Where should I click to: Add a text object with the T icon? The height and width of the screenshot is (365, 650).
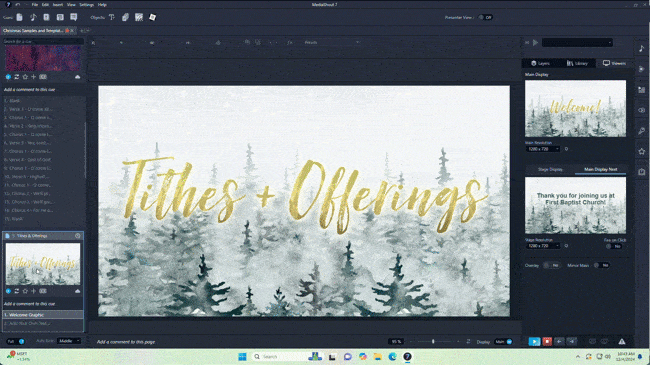[x=112, y=17]
